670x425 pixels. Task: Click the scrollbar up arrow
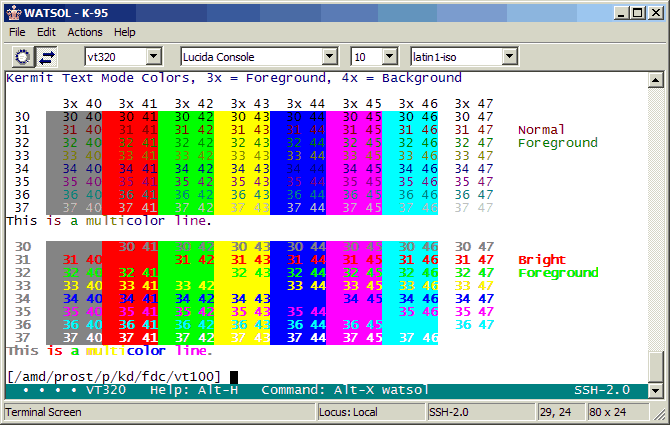tap(656, 78)
